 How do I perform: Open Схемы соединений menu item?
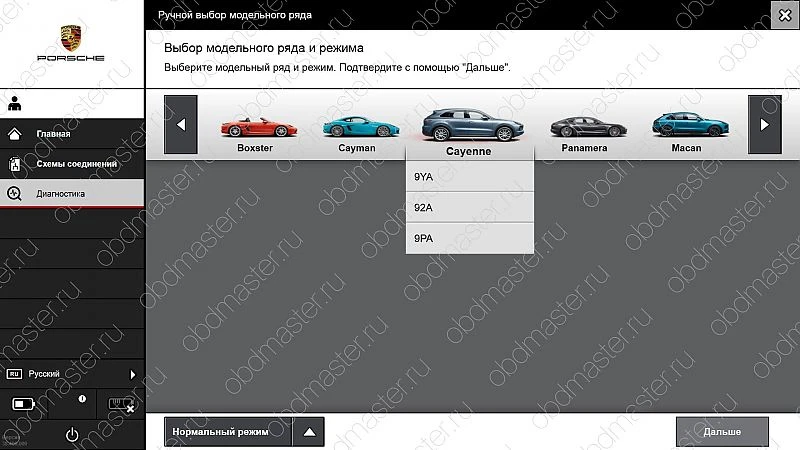(x=72, y=164)
